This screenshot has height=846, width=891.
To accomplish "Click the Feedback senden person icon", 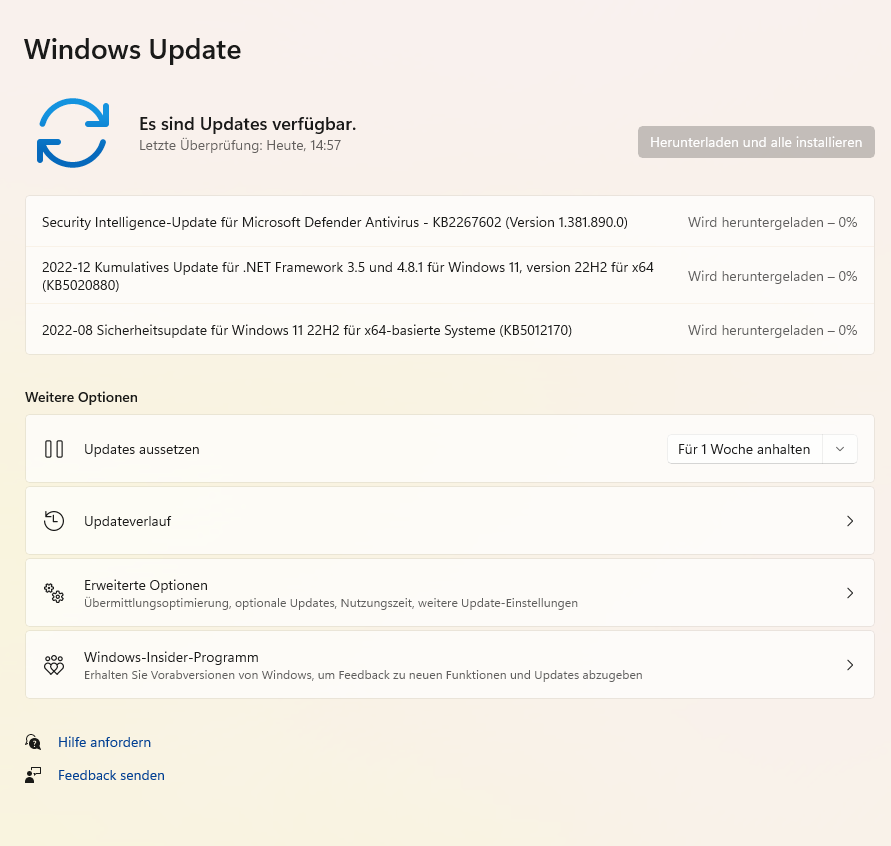I will (x=33, y=775).
